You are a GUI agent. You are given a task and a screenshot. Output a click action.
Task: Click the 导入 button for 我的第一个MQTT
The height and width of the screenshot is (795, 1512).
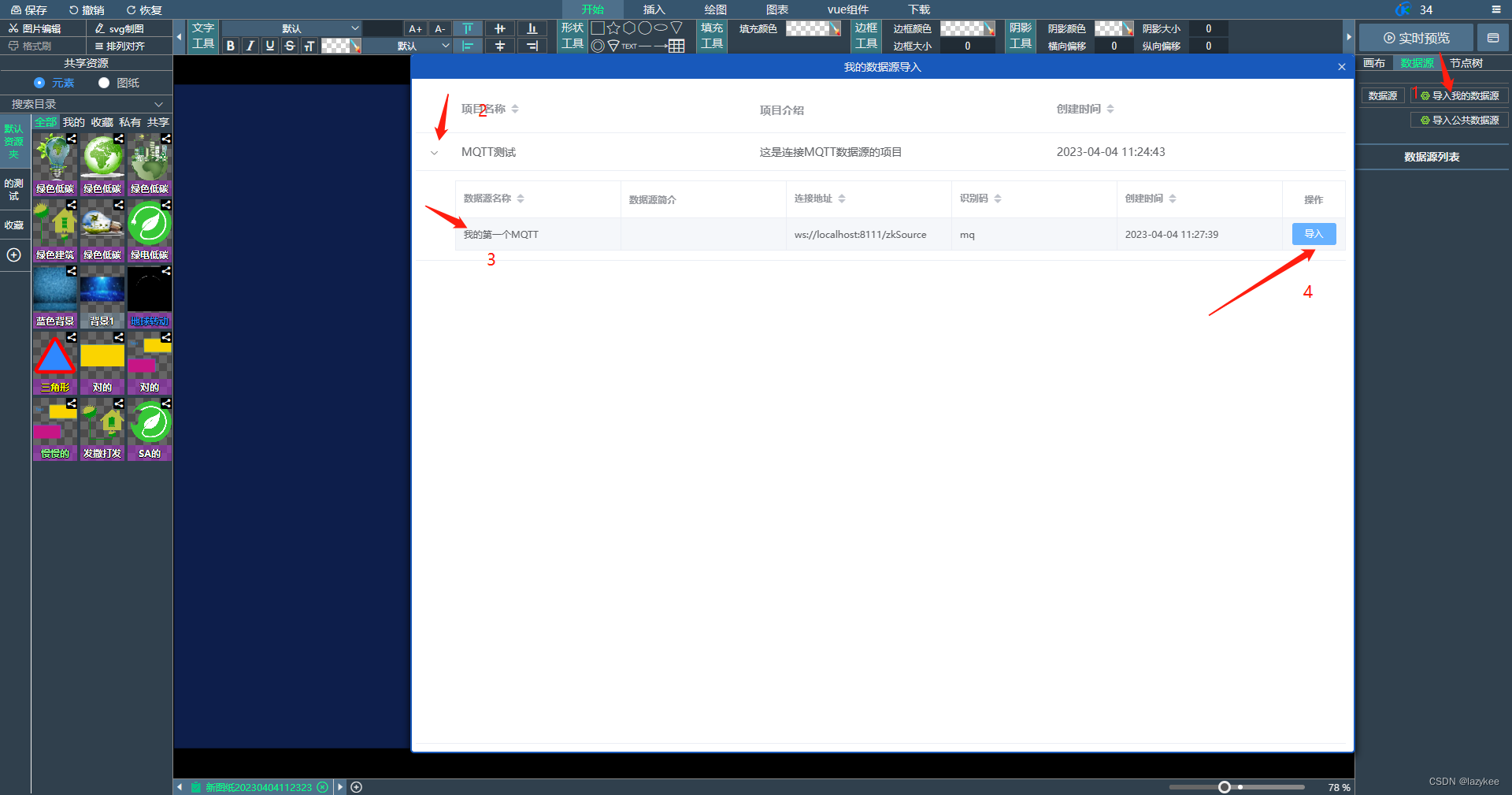click(x=1313, y=233)
